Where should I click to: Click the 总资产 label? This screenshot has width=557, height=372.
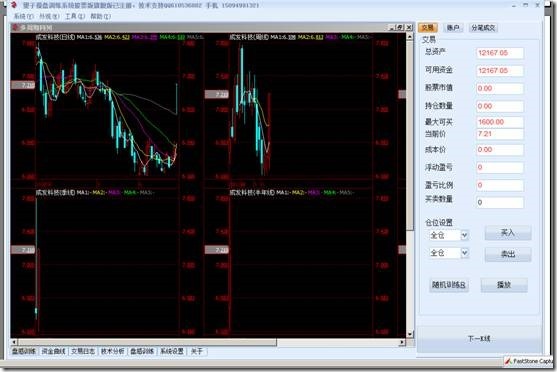click(x=435, y=52)
